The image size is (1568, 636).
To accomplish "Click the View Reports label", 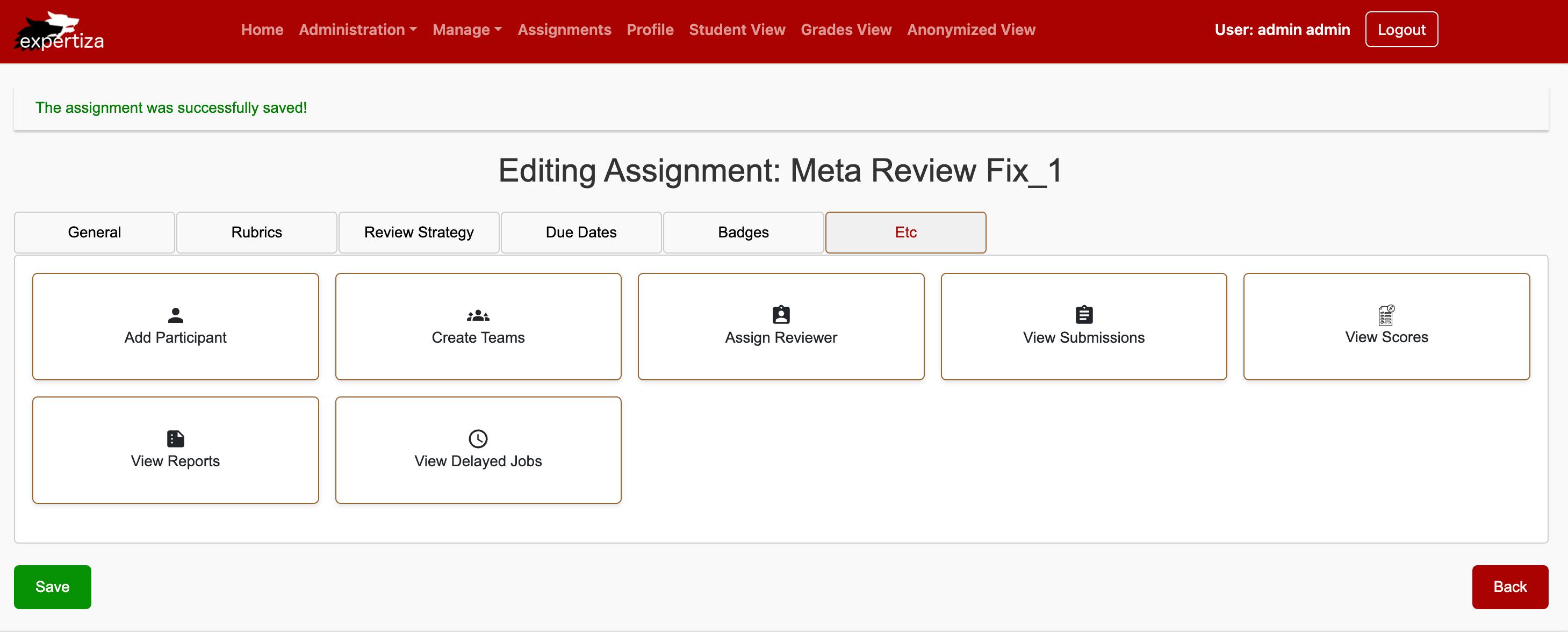I will 175,461.
